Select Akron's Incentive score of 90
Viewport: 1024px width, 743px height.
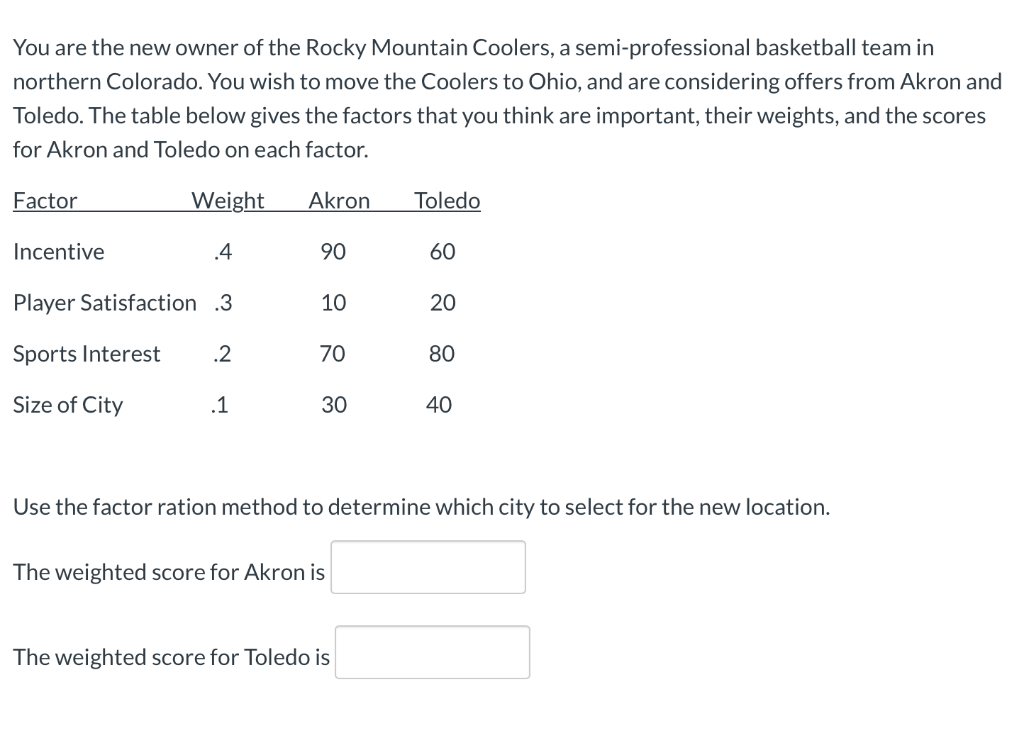point(333,252)
